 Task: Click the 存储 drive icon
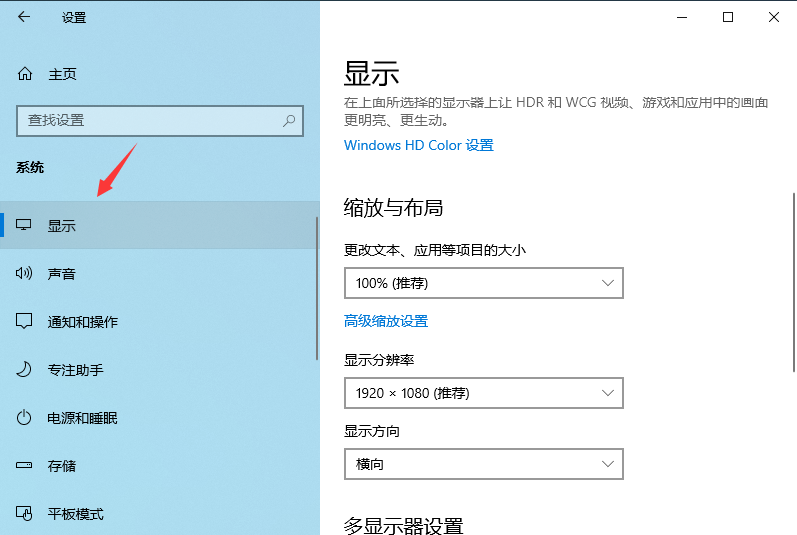pyautogui.click(x=25, y=466)
